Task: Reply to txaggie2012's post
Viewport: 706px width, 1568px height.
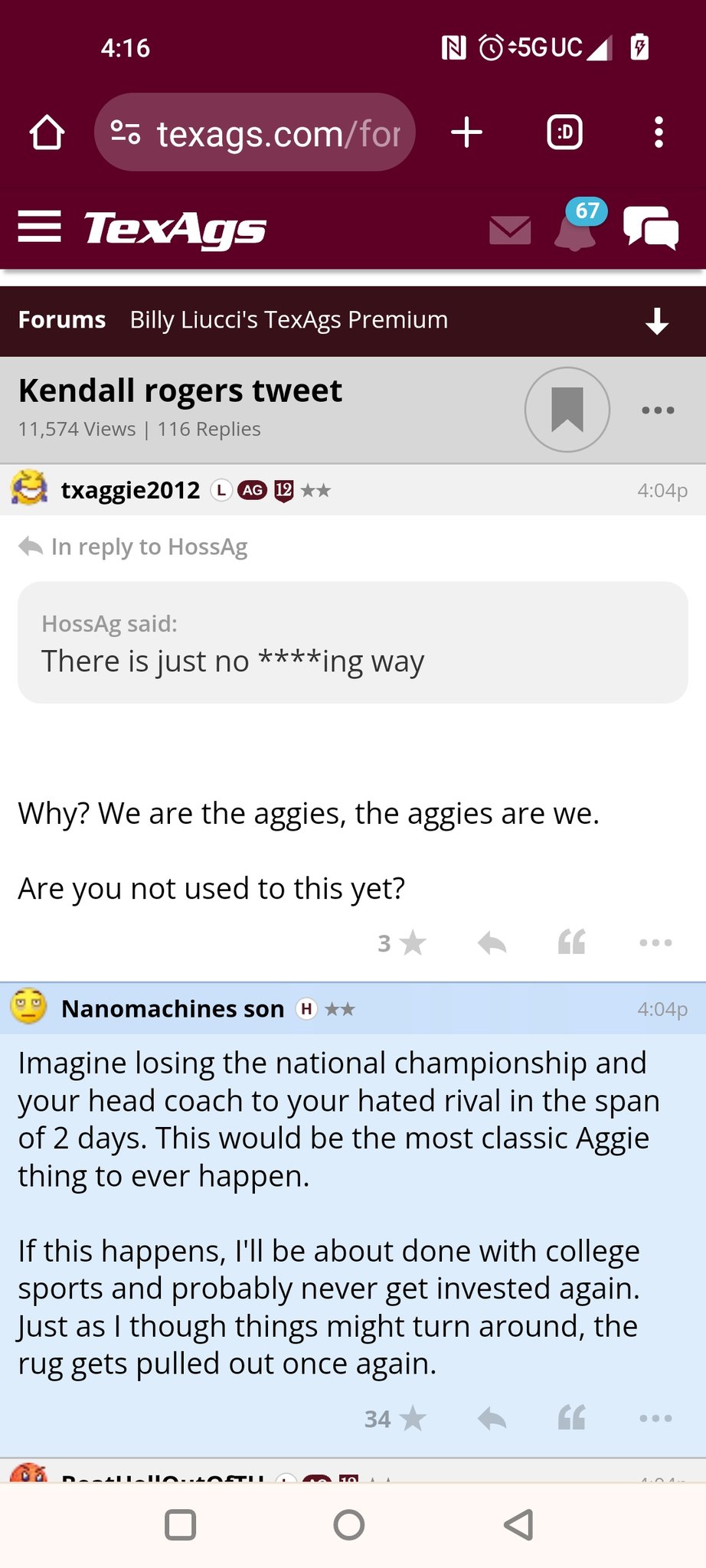Action: coord(492,942)
